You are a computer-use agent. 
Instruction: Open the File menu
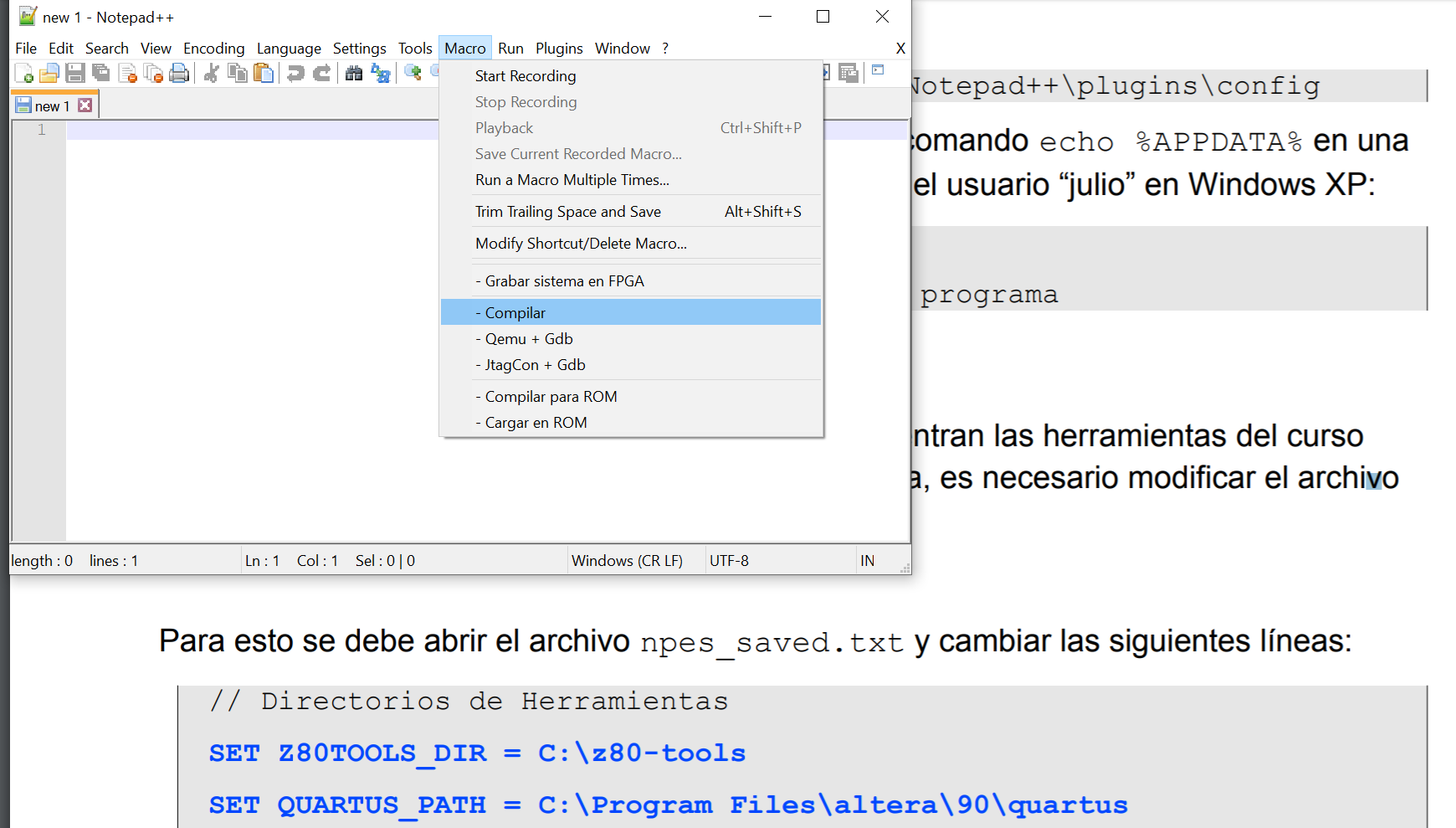[x=26, y=48]
